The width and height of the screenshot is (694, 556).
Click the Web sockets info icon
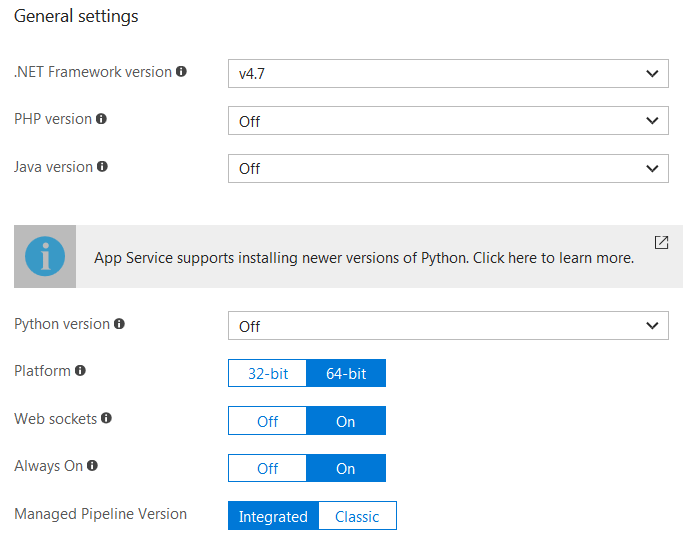click(x=106, y=419)
